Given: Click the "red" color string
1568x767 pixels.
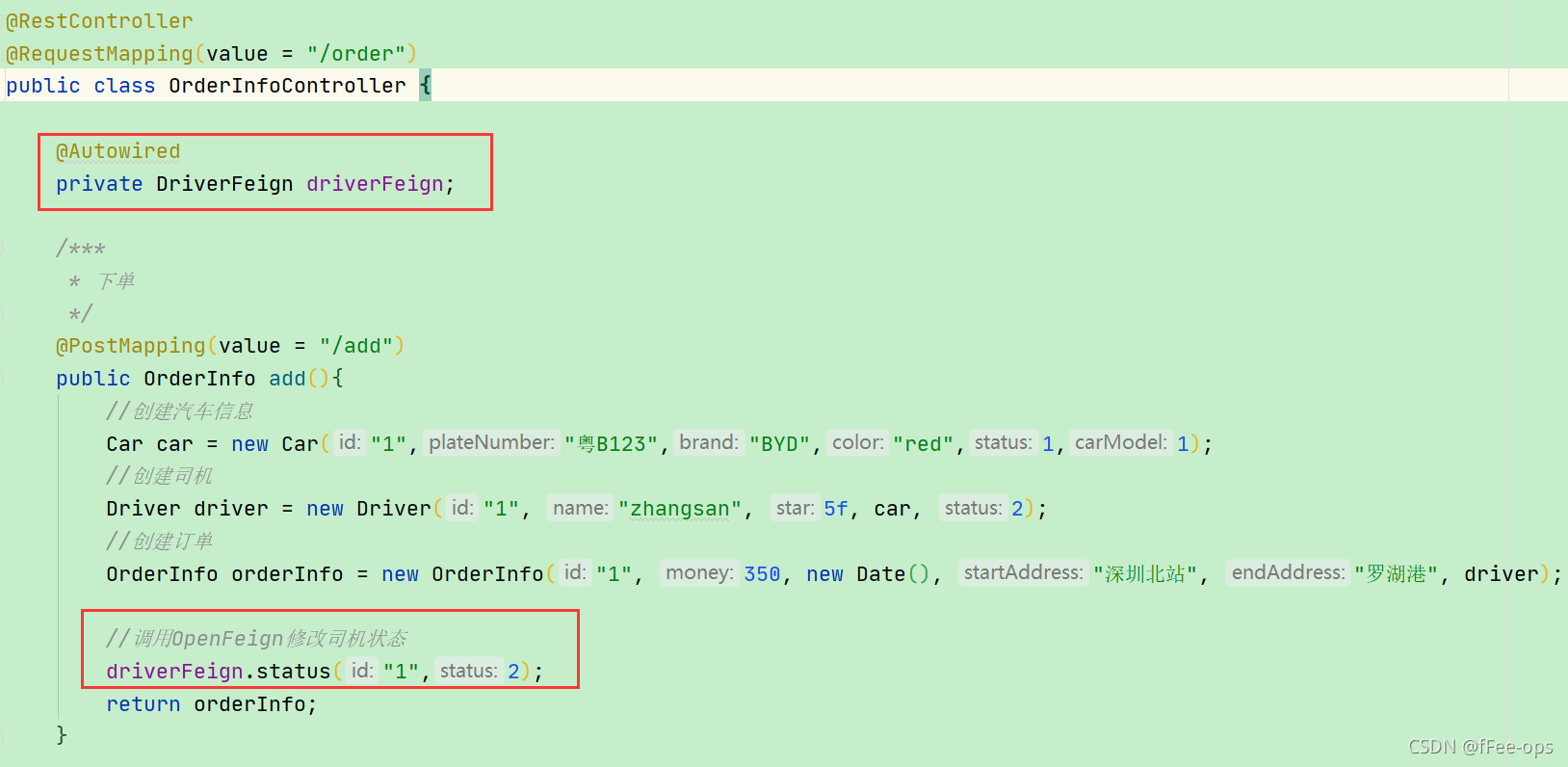Looking at the screenshot, I should 923,444.
